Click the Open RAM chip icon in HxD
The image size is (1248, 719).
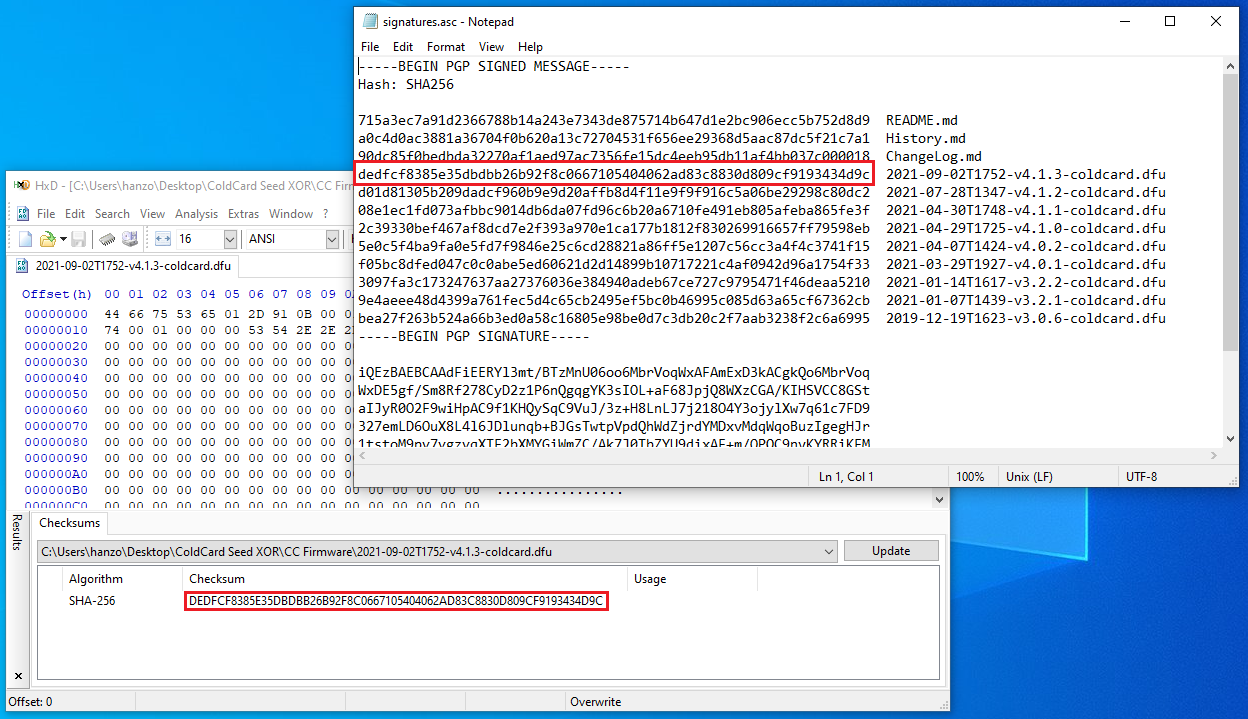click(107, 239)
